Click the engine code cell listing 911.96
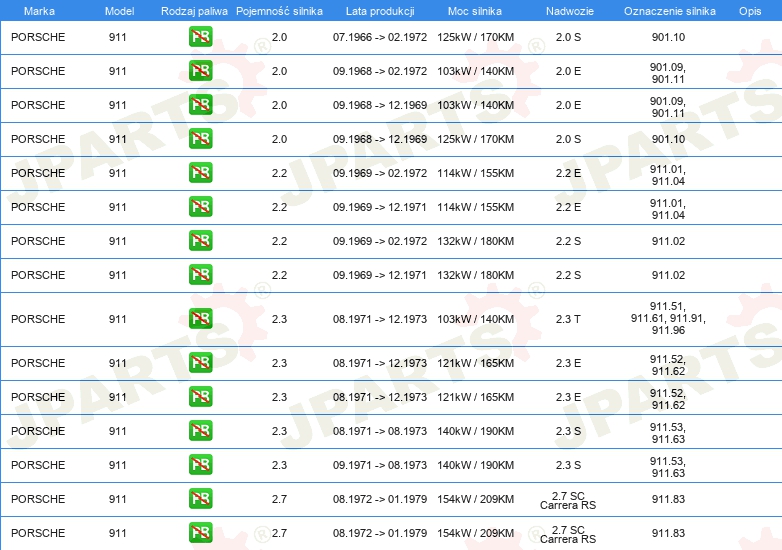 (x=668, y=319)
